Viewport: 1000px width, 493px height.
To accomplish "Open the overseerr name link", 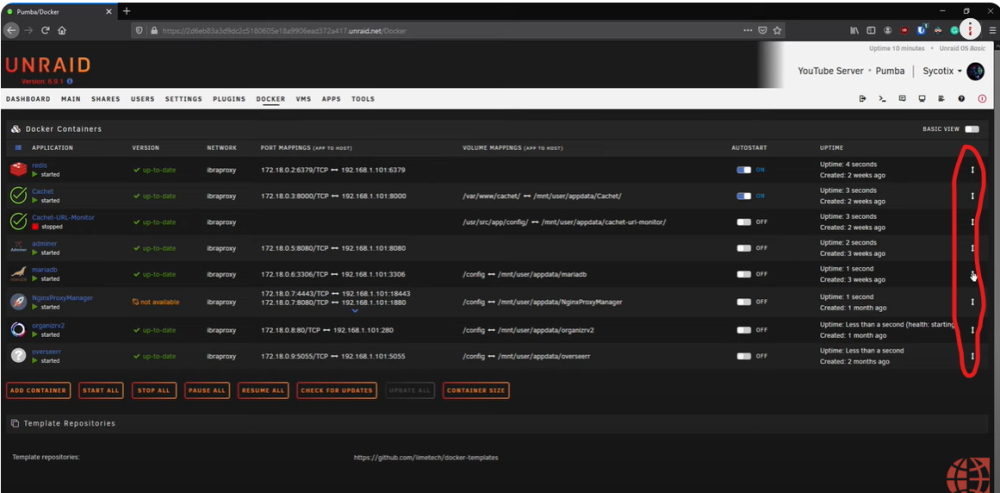I will (47, 351).
